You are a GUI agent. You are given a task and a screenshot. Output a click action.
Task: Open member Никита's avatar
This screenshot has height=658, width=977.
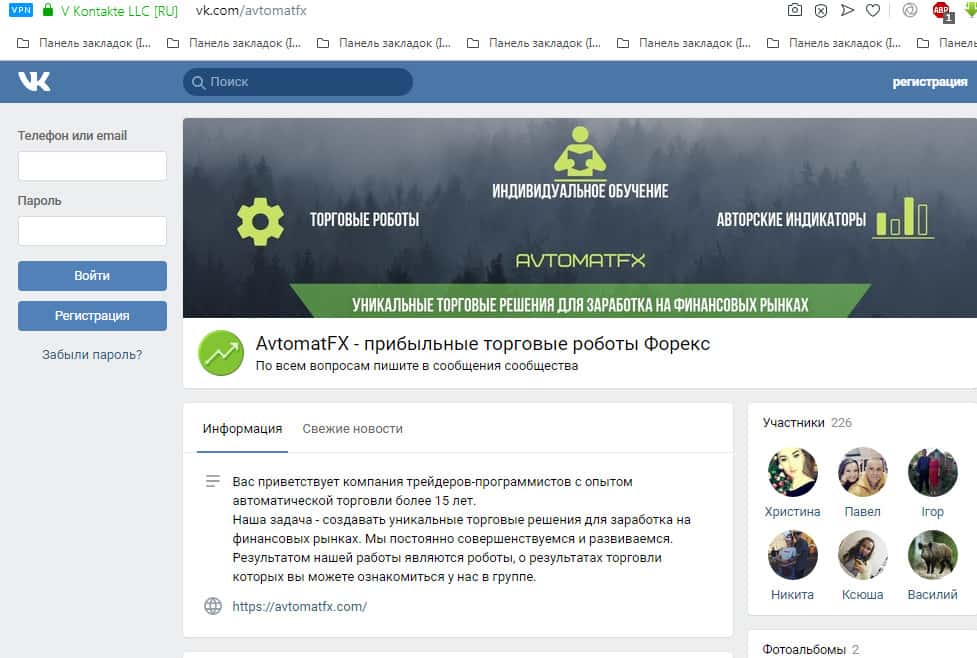793,555
